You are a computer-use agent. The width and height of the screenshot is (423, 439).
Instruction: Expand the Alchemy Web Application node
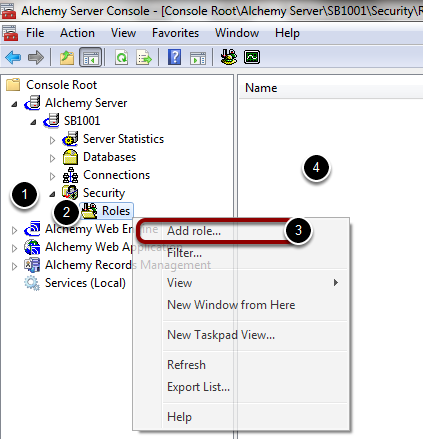(x=14, y=248)
